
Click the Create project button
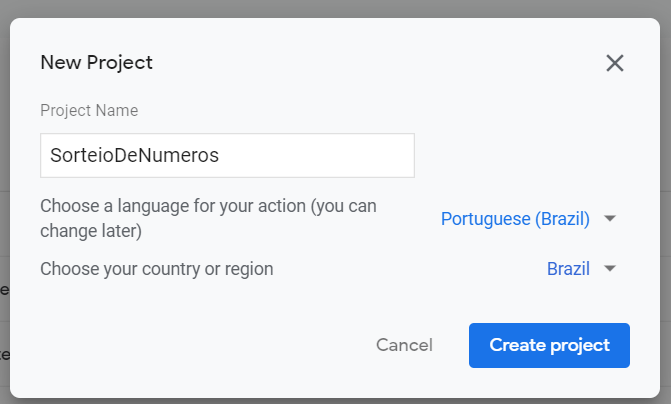[x=549, y=345]
